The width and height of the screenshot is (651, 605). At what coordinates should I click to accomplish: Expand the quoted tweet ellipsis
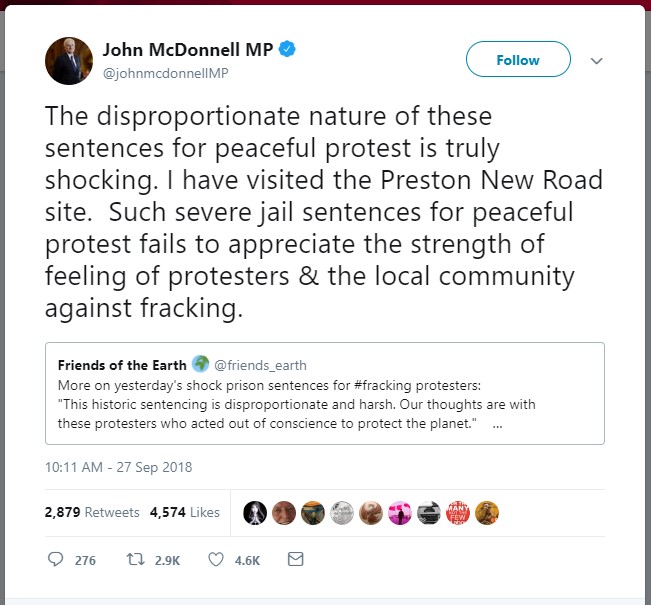click(497, 425)
